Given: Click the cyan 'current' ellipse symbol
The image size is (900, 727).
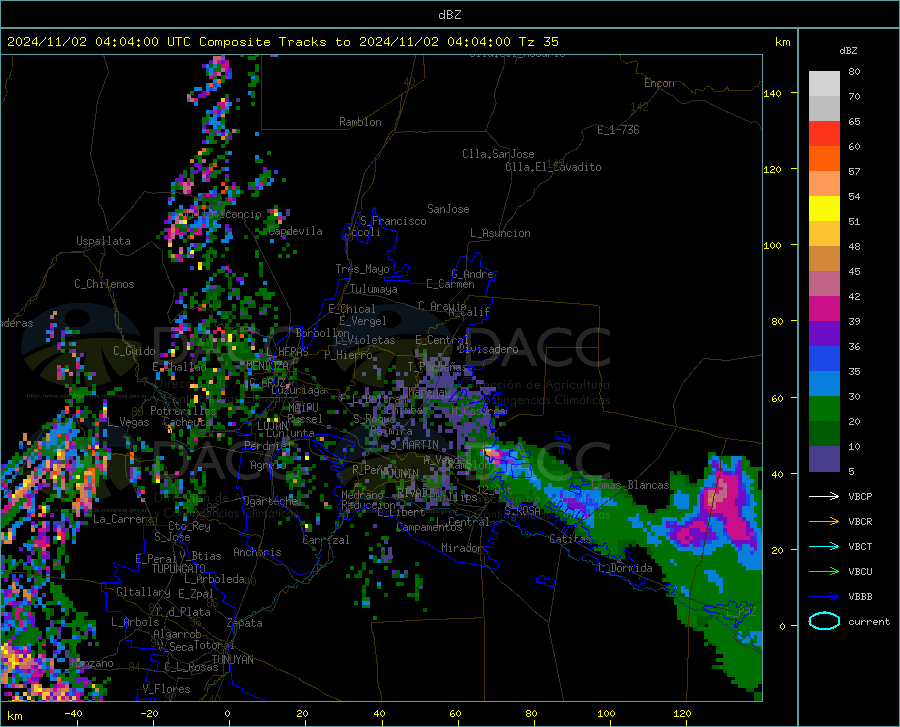Looking at the screenshot, I should (824, 621).
